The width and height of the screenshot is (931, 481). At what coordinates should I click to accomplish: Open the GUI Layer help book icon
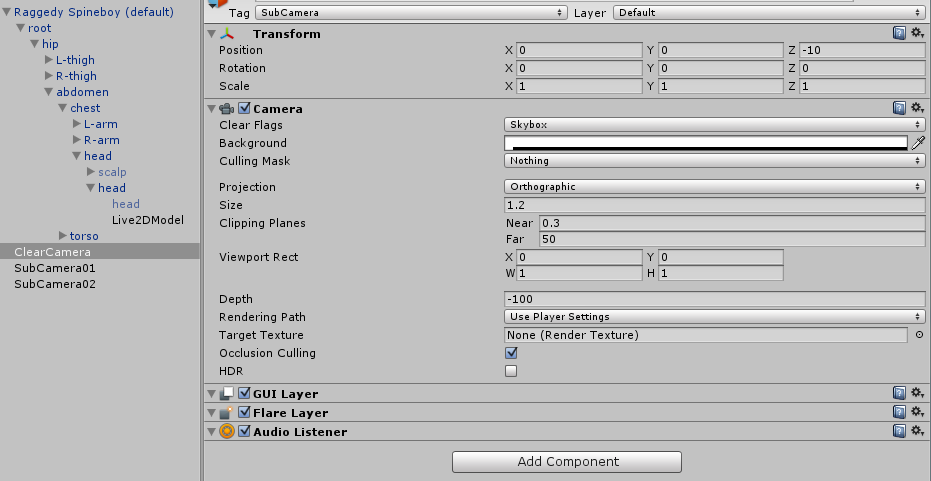pos(899,393)
